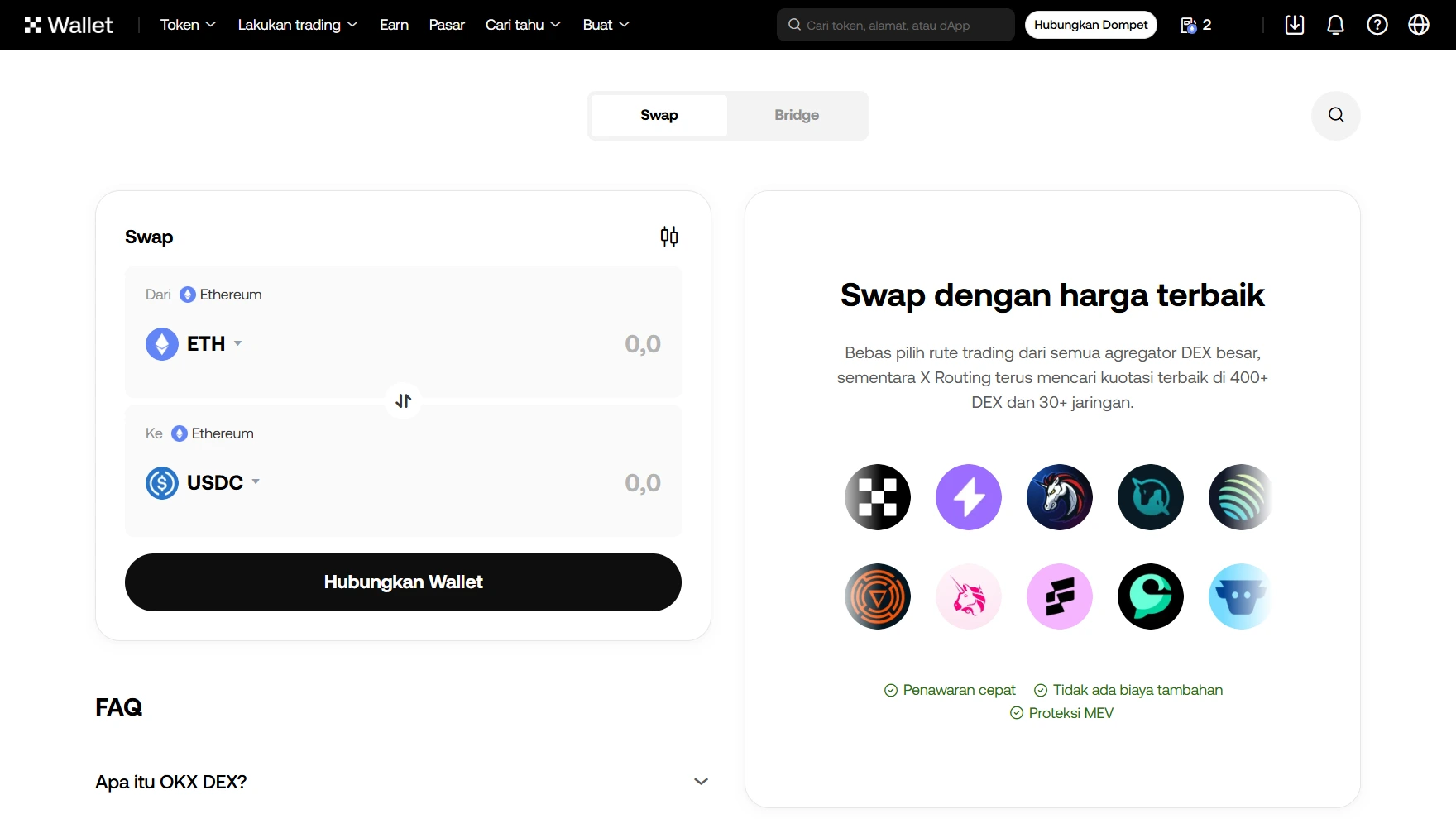Click the ETH token logo
The width and height of the screenshot is (1456, 819).
[x=162, y=344]
